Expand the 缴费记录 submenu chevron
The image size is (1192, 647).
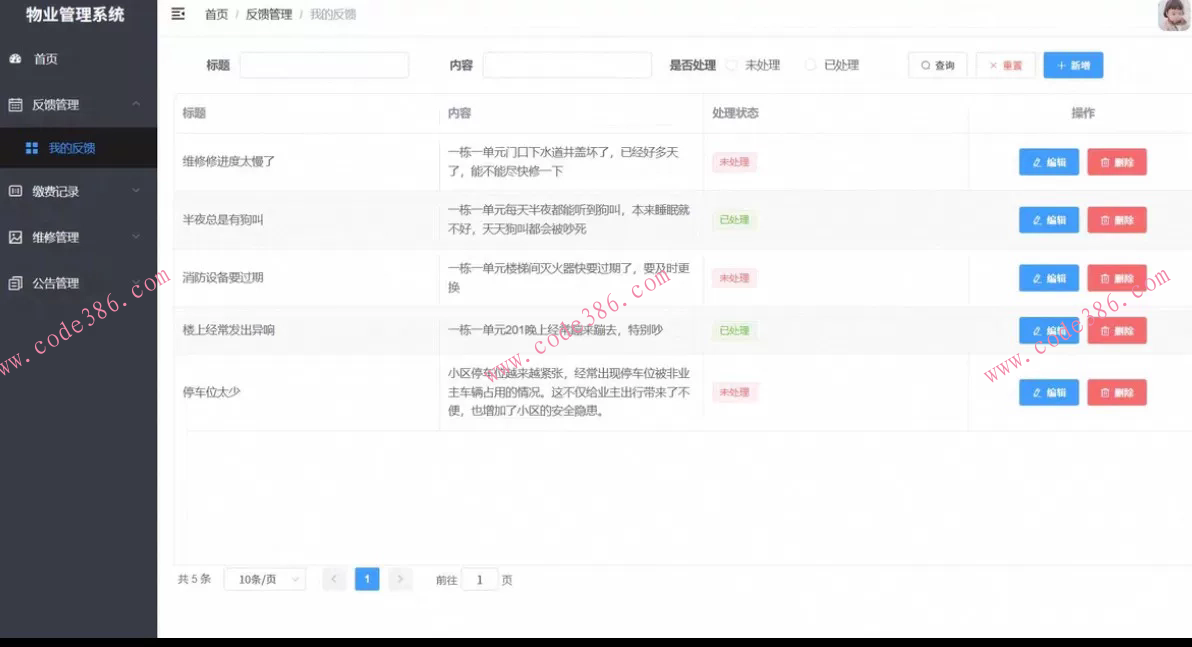(x=136, y=190)
